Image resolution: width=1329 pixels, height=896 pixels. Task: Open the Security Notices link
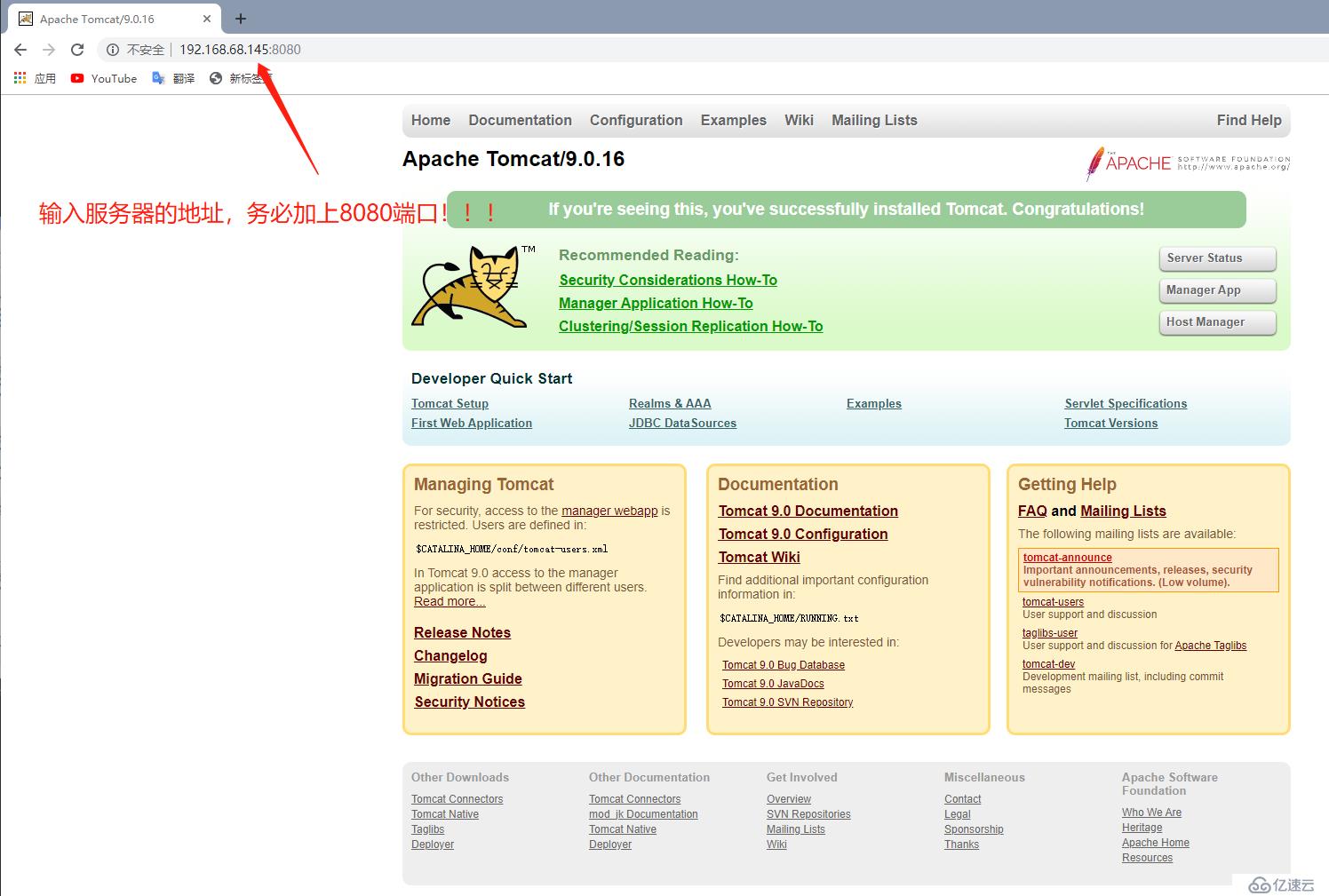click(469, 702)
